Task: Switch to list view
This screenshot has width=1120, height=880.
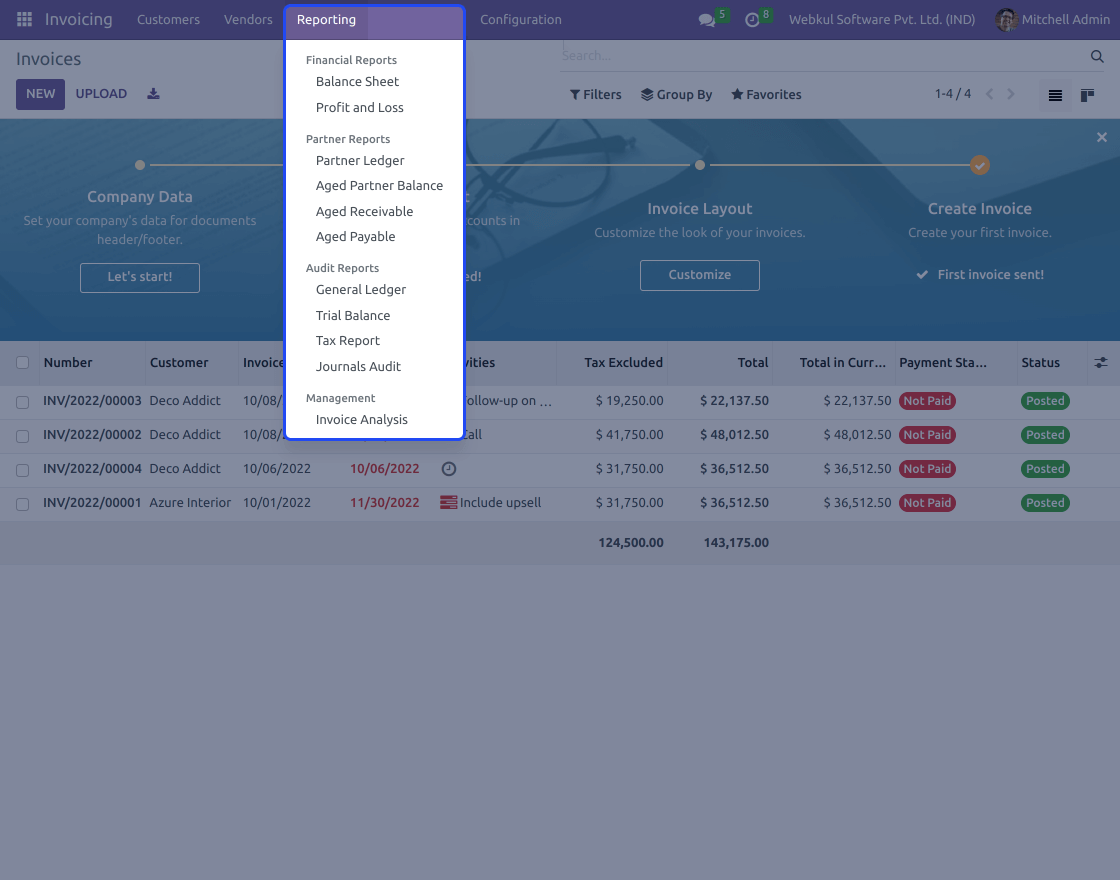Action: click(x=1055, y=95)
